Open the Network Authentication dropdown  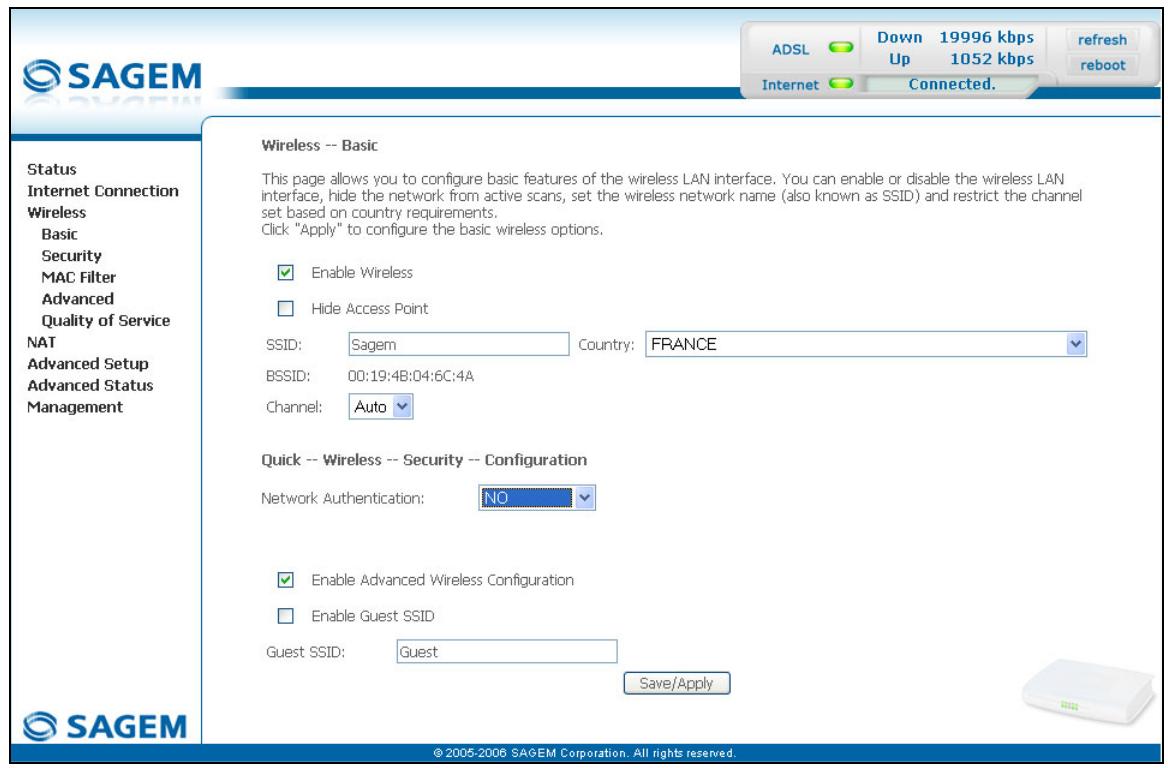pyautogui.click(x=536, y=498)
